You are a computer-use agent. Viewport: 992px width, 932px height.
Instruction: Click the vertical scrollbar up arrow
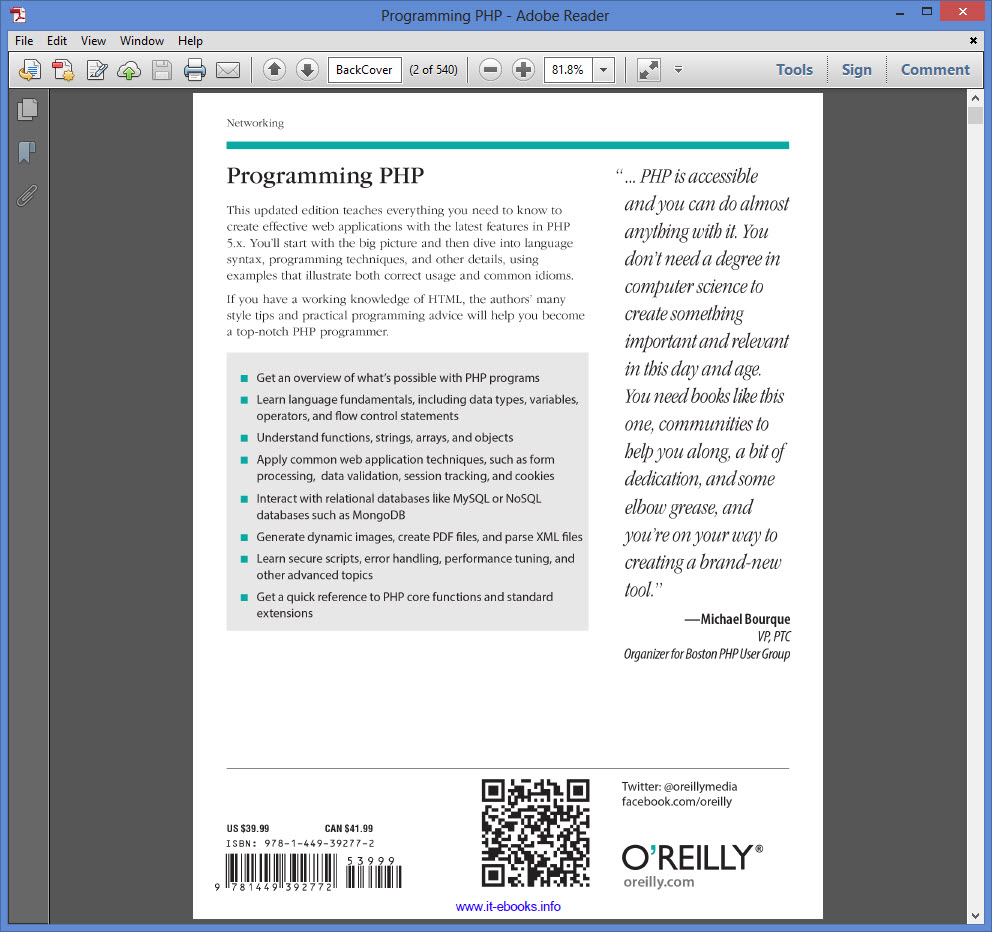[975, 98]
